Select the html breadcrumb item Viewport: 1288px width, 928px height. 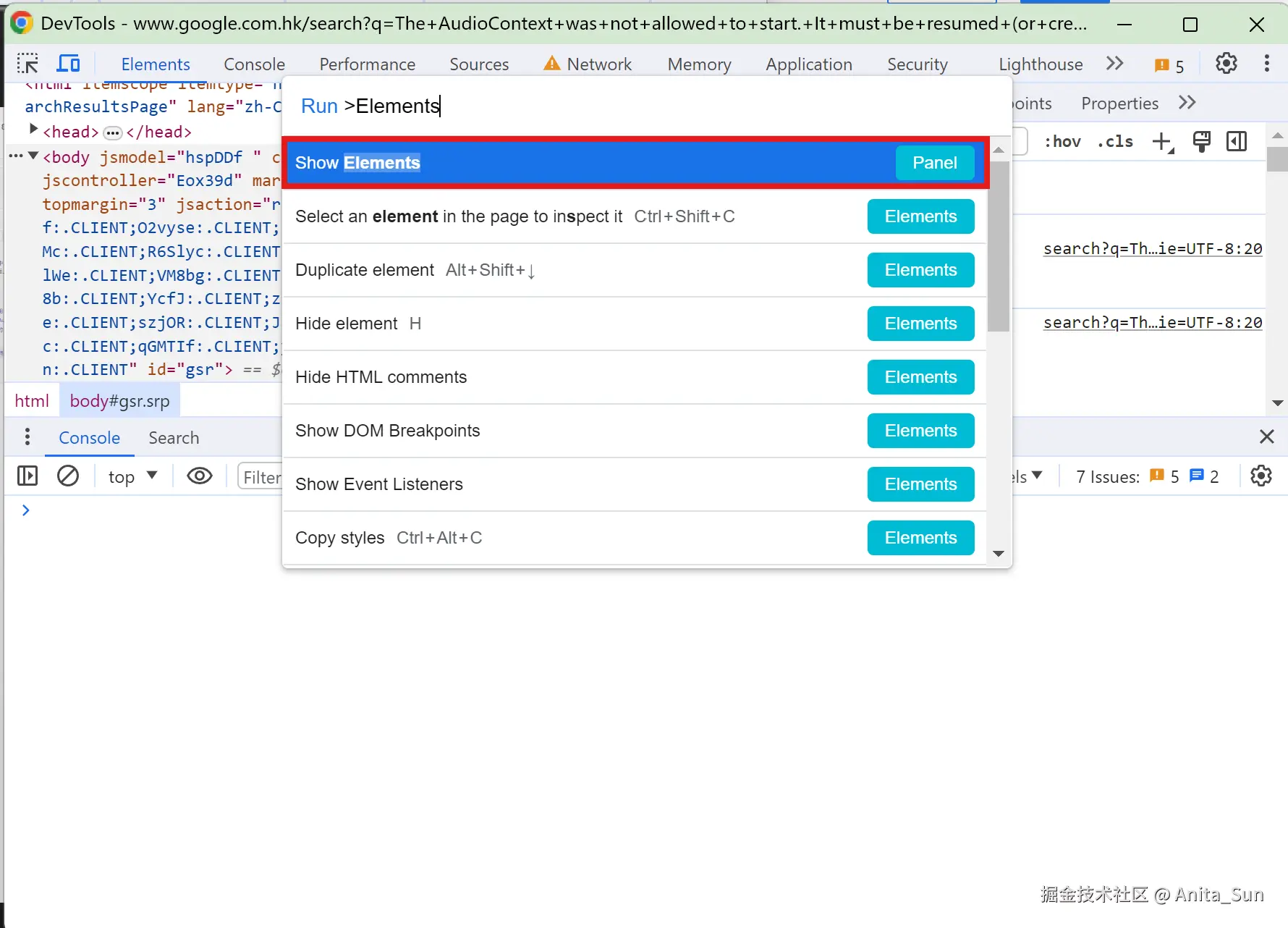[32, 401]
